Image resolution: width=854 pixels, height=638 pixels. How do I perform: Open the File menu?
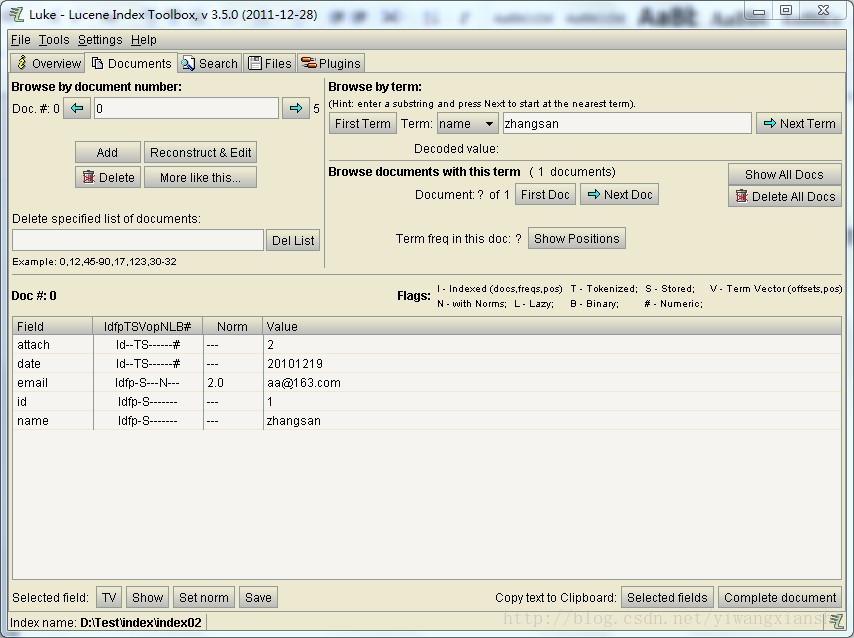(x=21, y=40)
